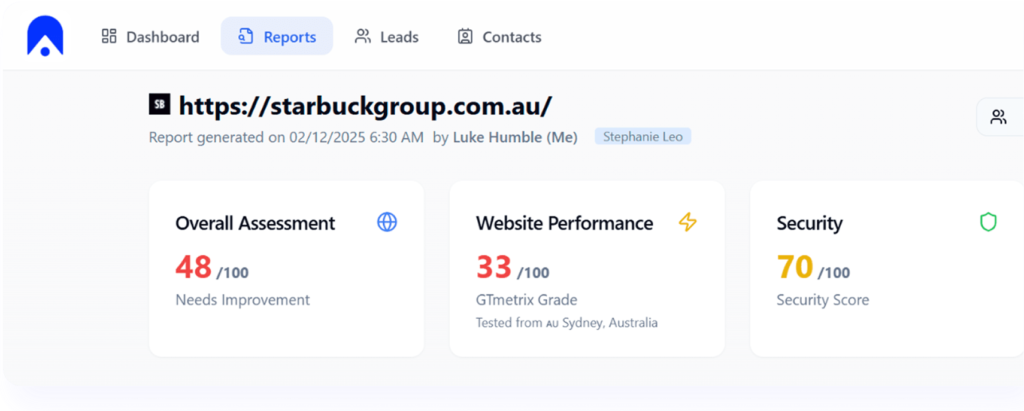This screenshot has height=411, width=1024.
Task: Click the Overall Assessment score of 48
Action: click(x=194, y=267)
